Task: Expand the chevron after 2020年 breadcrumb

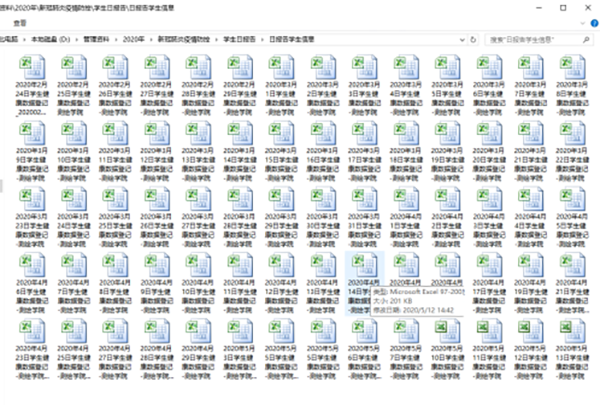Action: tap(152, 39)
